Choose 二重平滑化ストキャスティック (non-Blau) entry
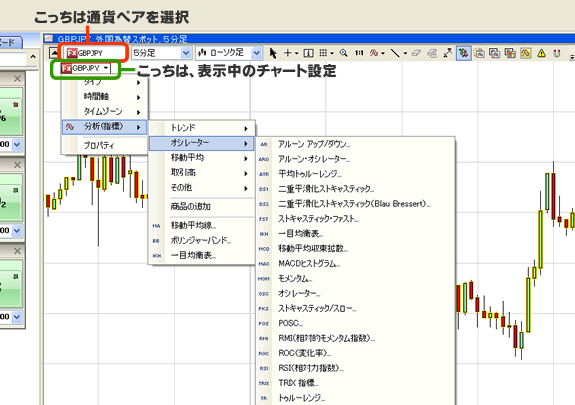575x405 pixels. coord(356,189)
